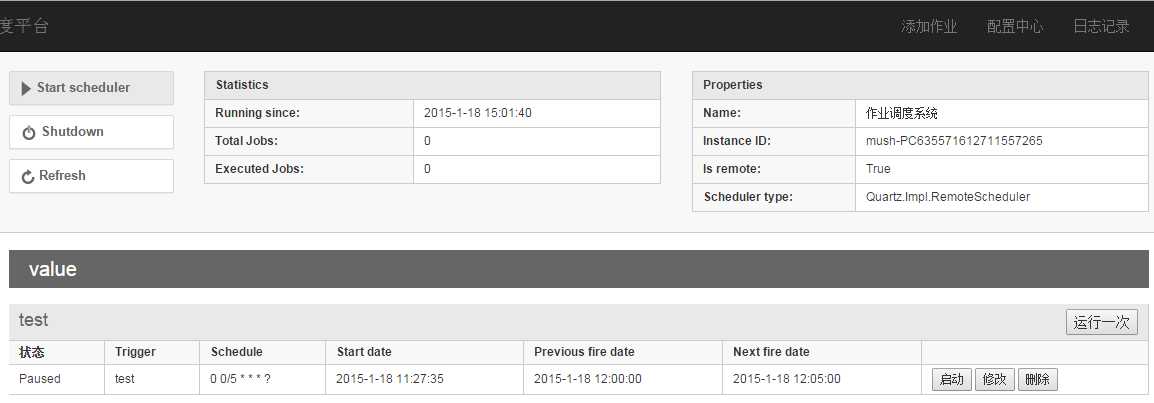
Task: Click 修改 to edit the trigger
Action: pyautogui.click(x=995, y=380)
